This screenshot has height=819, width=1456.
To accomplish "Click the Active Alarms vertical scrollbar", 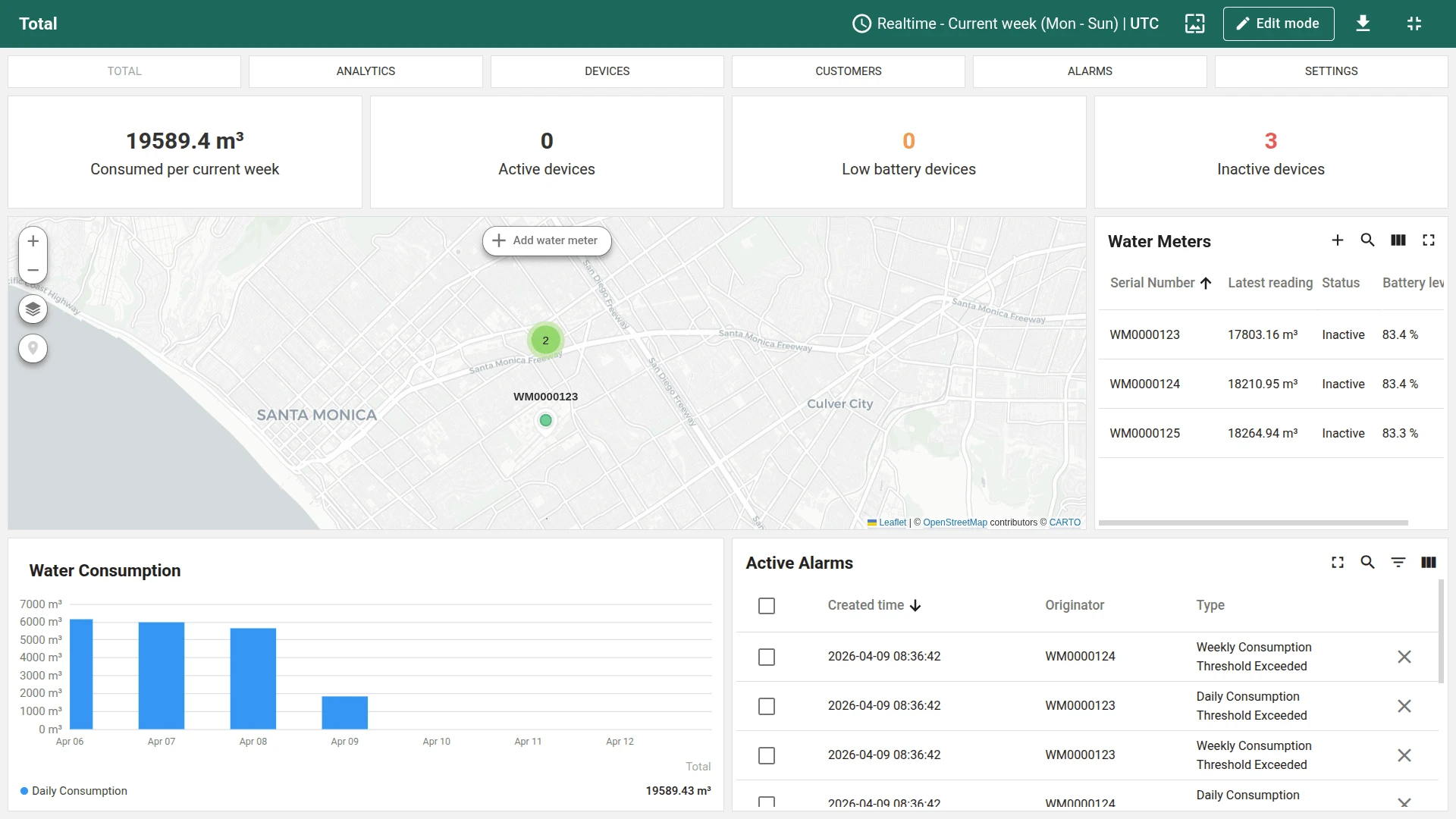I will 1441,631.
